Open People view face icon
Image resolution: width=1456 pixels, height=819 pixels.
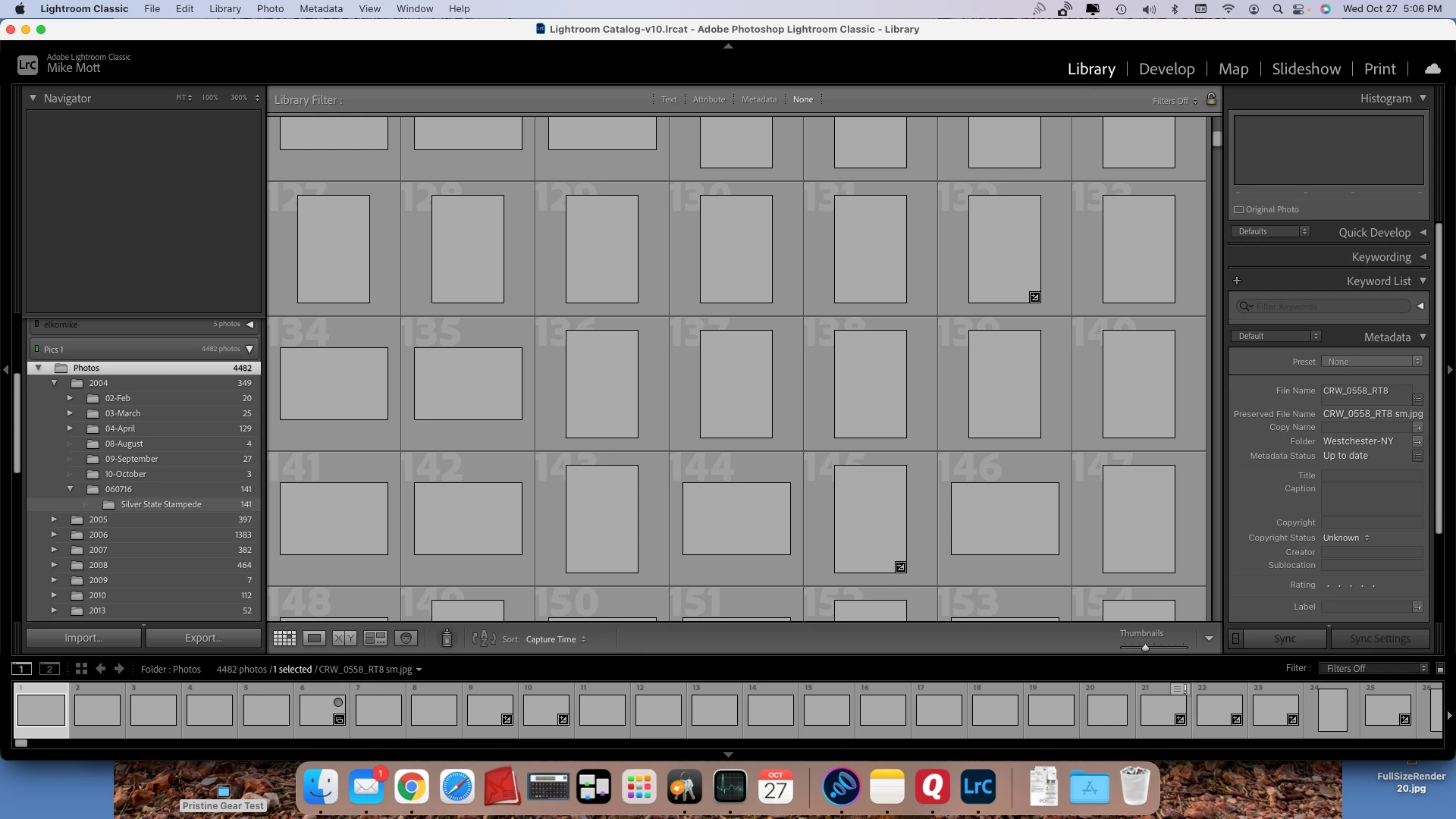point(406,639)
